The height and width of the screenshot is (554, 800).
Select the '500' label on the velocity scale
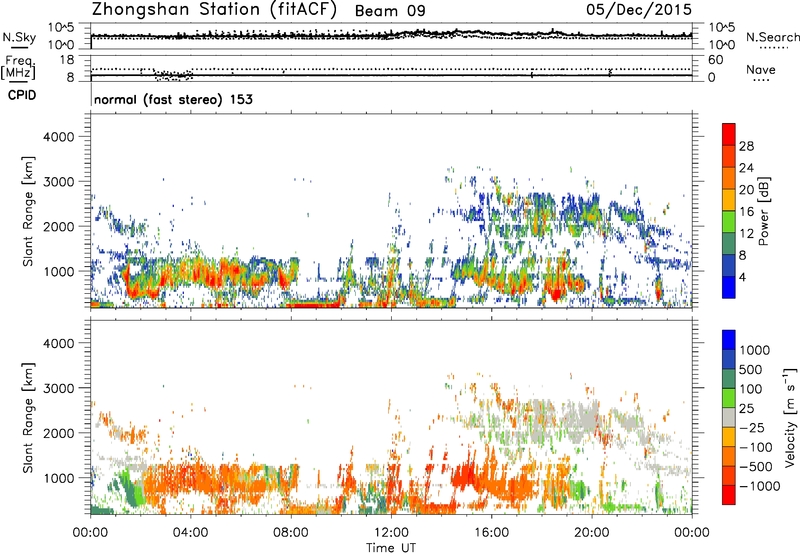tap(751, 370)
